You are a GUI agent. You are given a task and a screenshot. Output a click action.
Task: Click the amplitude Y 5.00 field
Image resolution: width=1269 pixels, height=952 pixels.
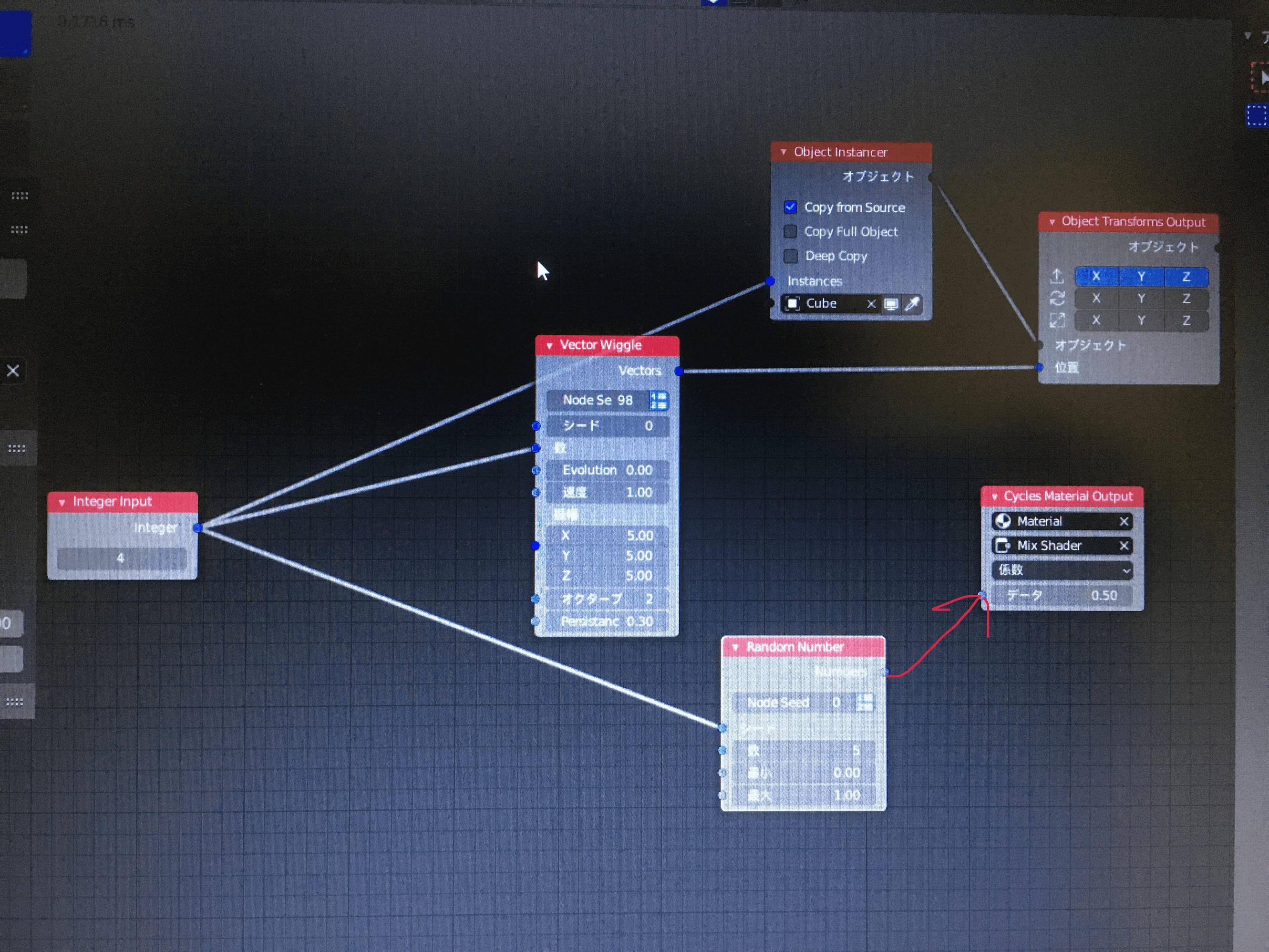coord(607,556)
